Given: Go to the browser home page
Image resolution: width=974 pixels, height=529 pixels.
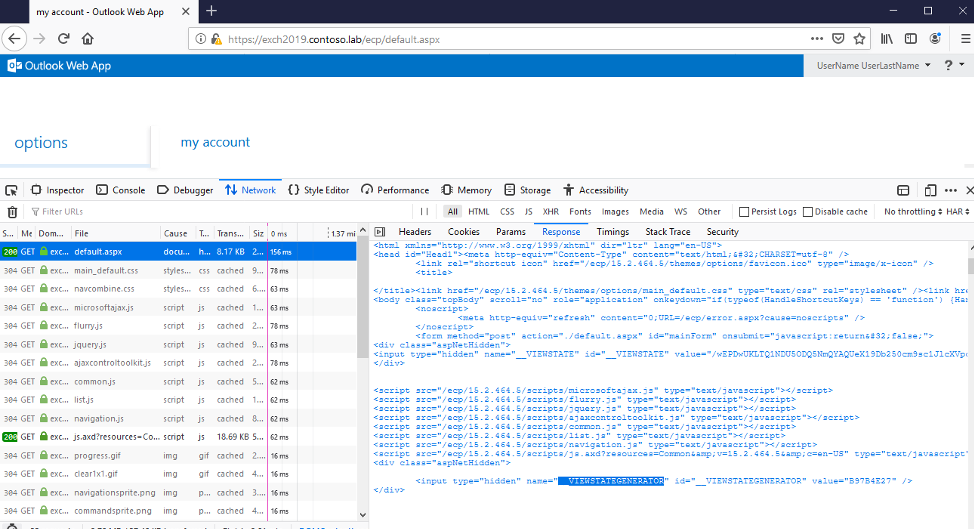Looking at the screenshot, I should click(x=88, y=39).
